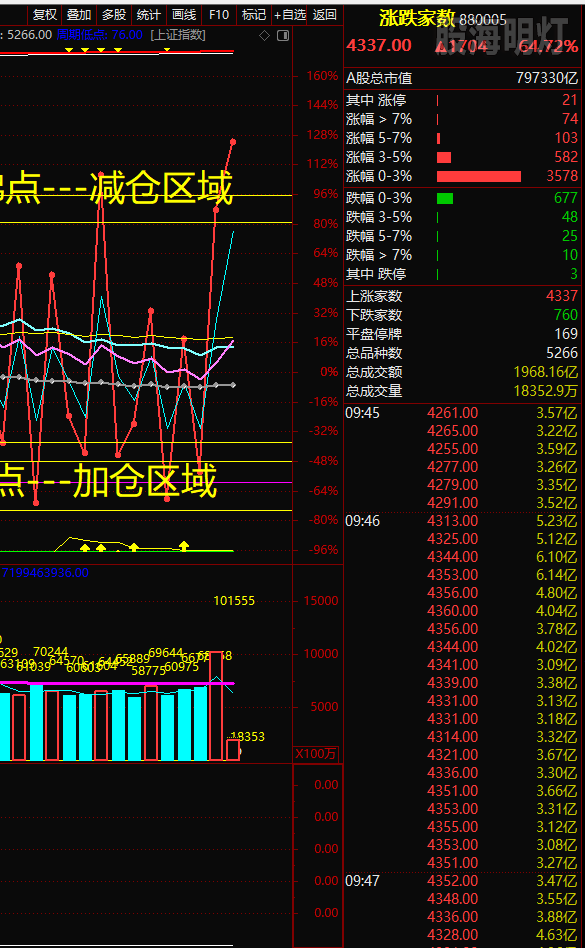This screenshot has height=948, width=585.
Task: Select the 下跌家数 value 760
Action: (566, 316)
